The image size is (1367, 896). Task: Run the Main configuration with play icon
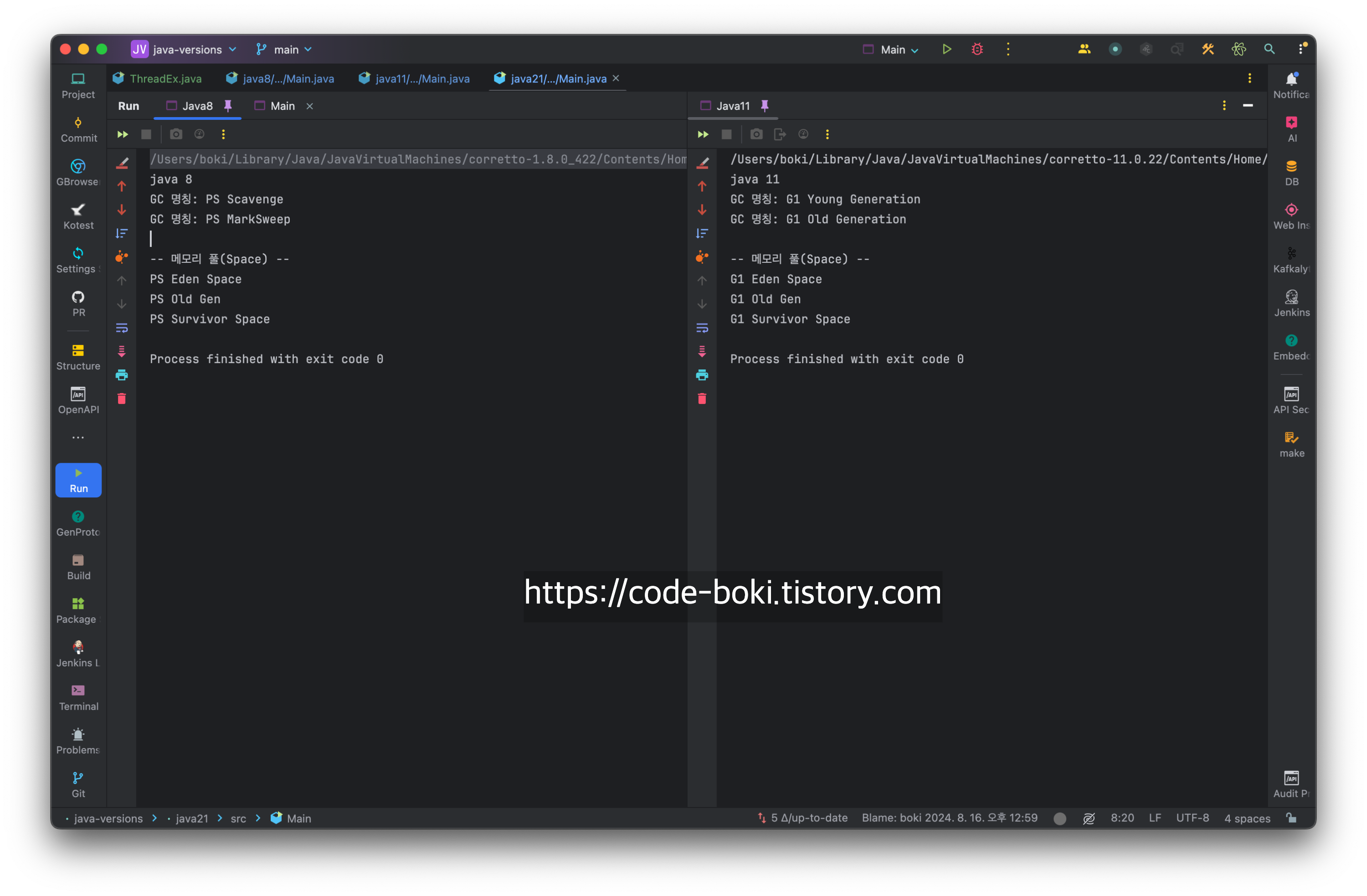946,49
